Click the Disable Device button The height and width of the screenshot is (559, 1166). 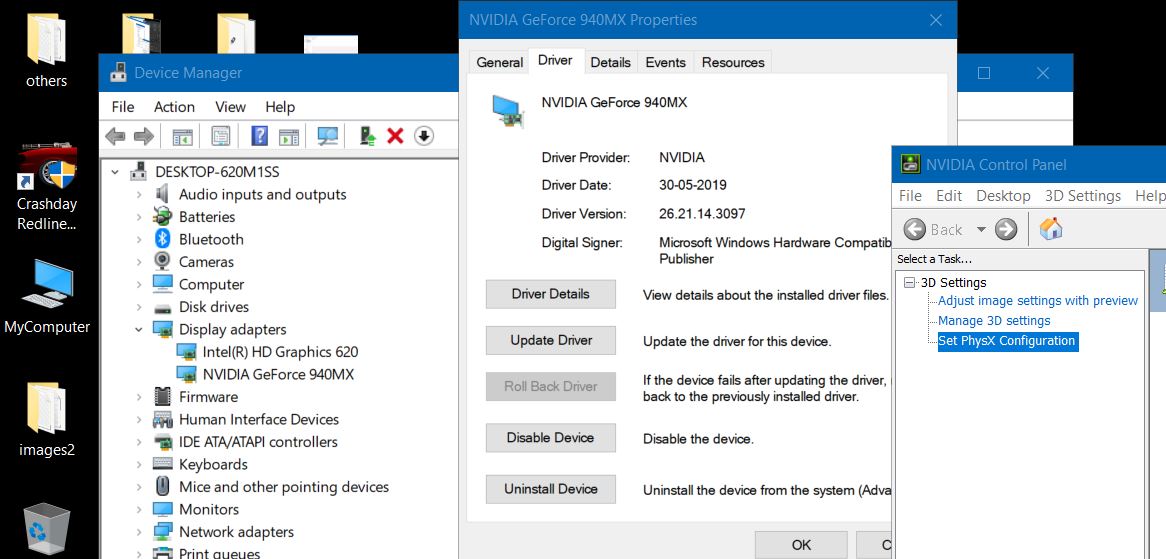tap(550, 438)
